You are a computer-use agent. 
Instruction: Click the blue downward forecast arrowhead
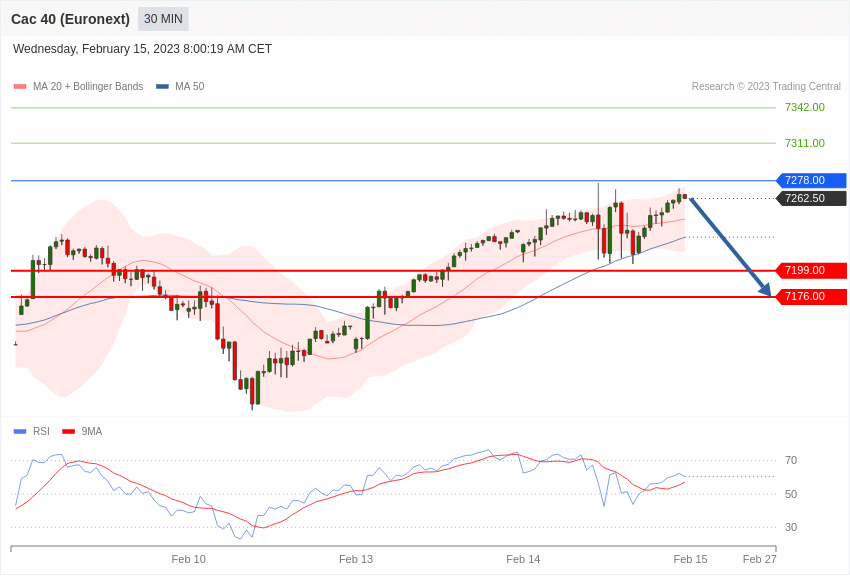click(x=765, y=290)
